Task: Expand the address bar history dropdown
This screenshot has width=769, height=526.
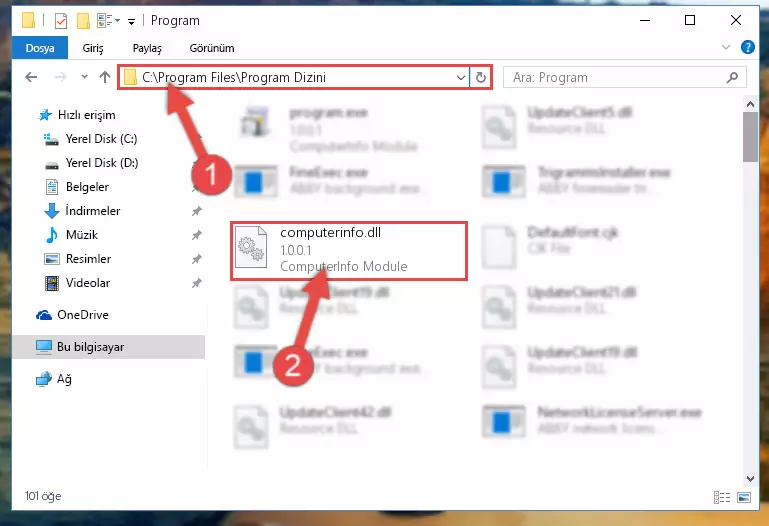Action: point(461,77)
